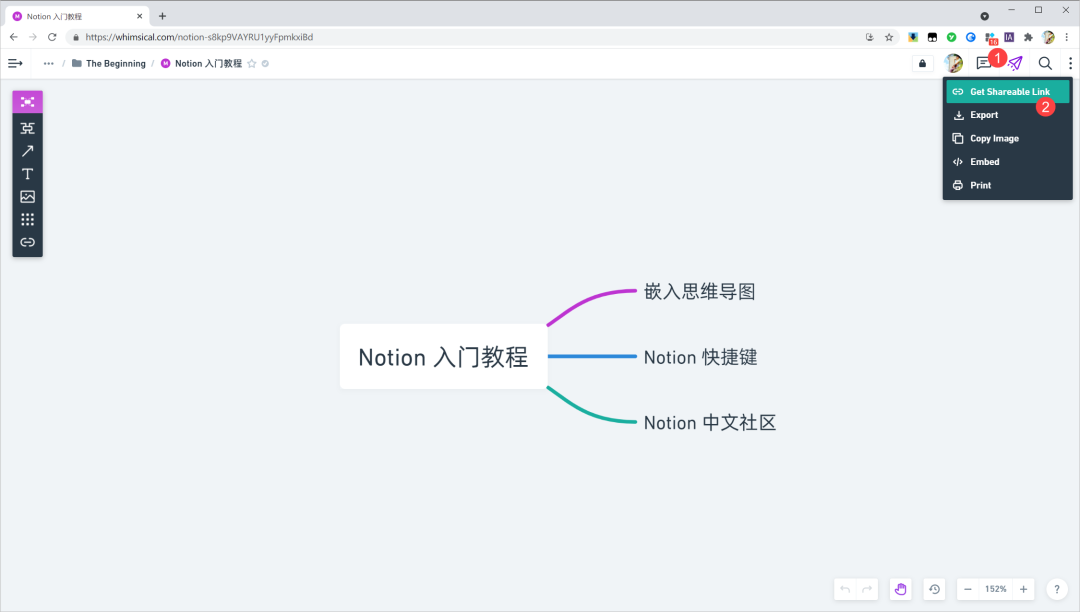Open the lock permissions icon

pos(922,63)
